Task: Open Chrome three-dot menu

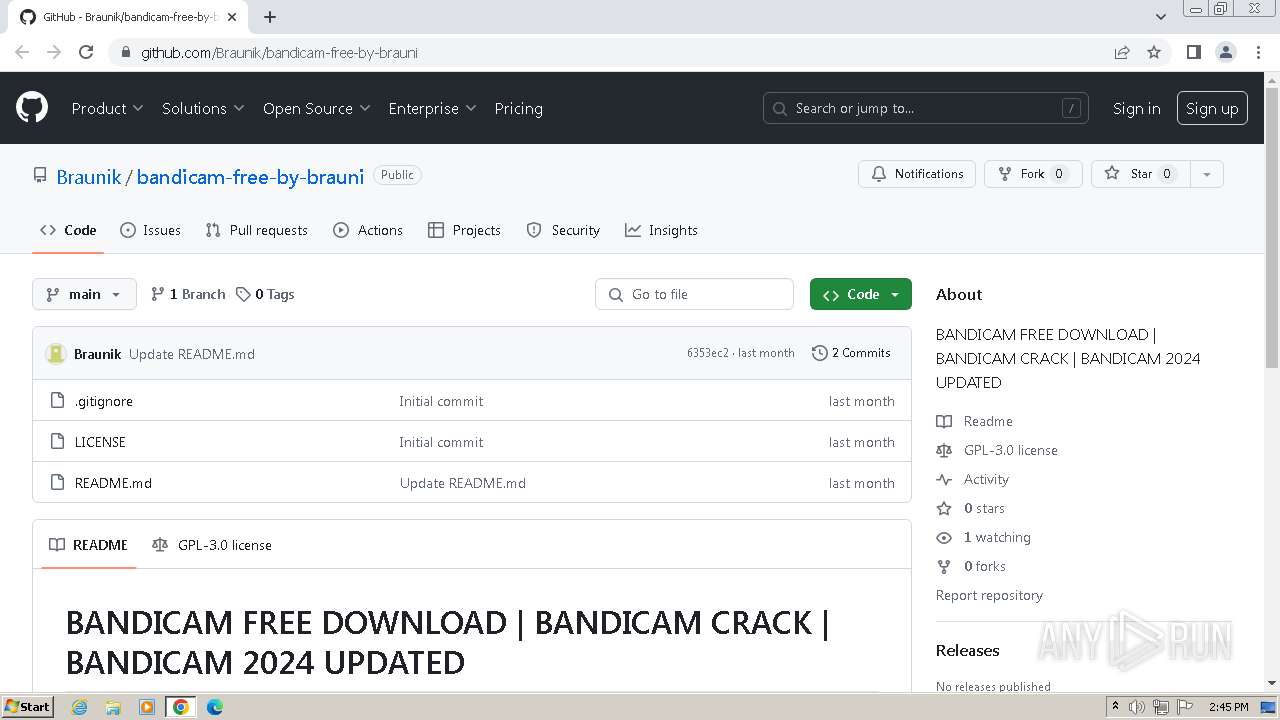Action: (x=1258, y=52)
